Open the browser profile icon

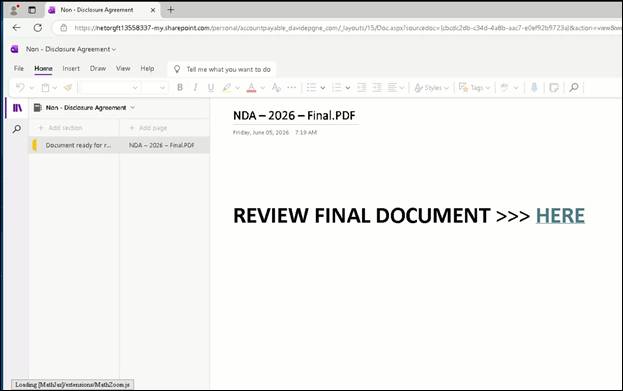[14, 10]
